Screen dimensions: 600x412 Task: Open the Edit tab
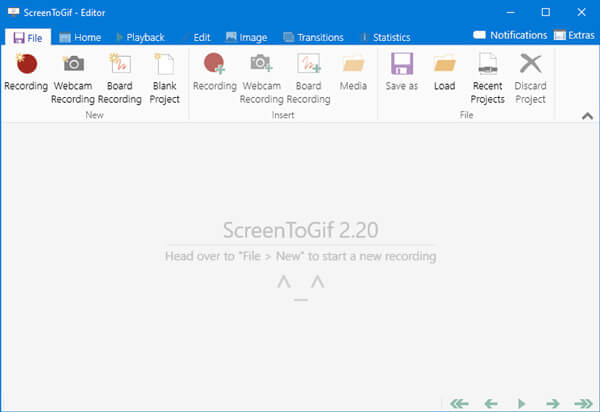(197, 37)
